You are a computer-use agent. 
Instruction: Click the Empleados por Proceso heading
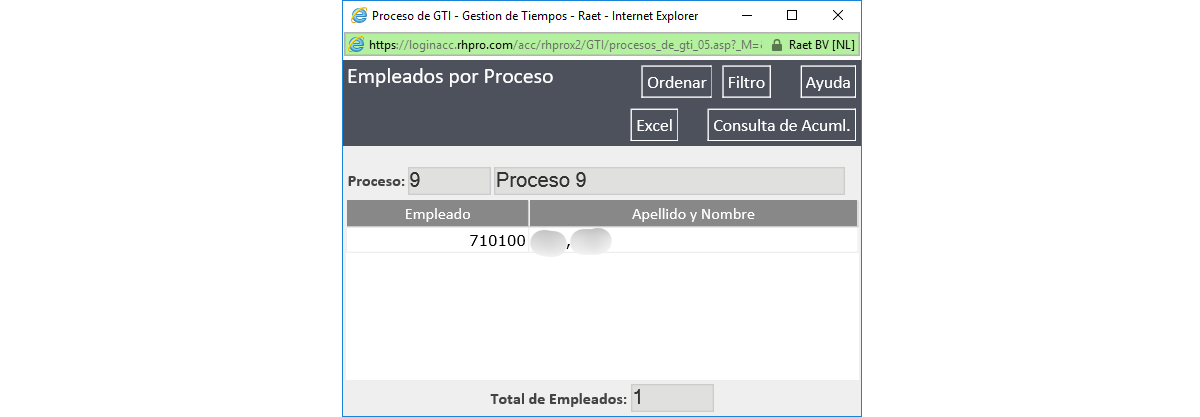point(450,76)
